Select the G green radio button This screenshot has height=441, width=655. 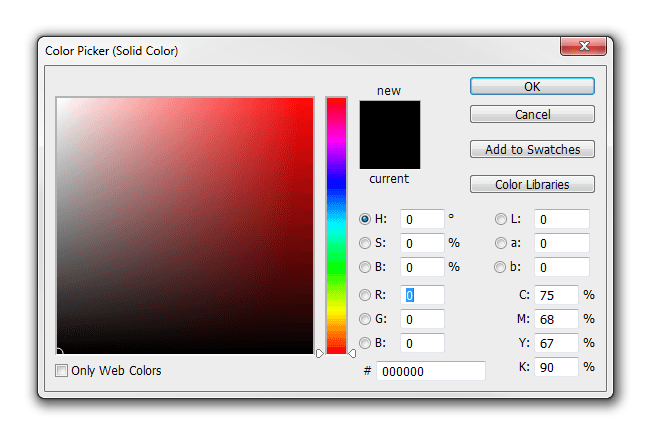(x=365, y=319)
